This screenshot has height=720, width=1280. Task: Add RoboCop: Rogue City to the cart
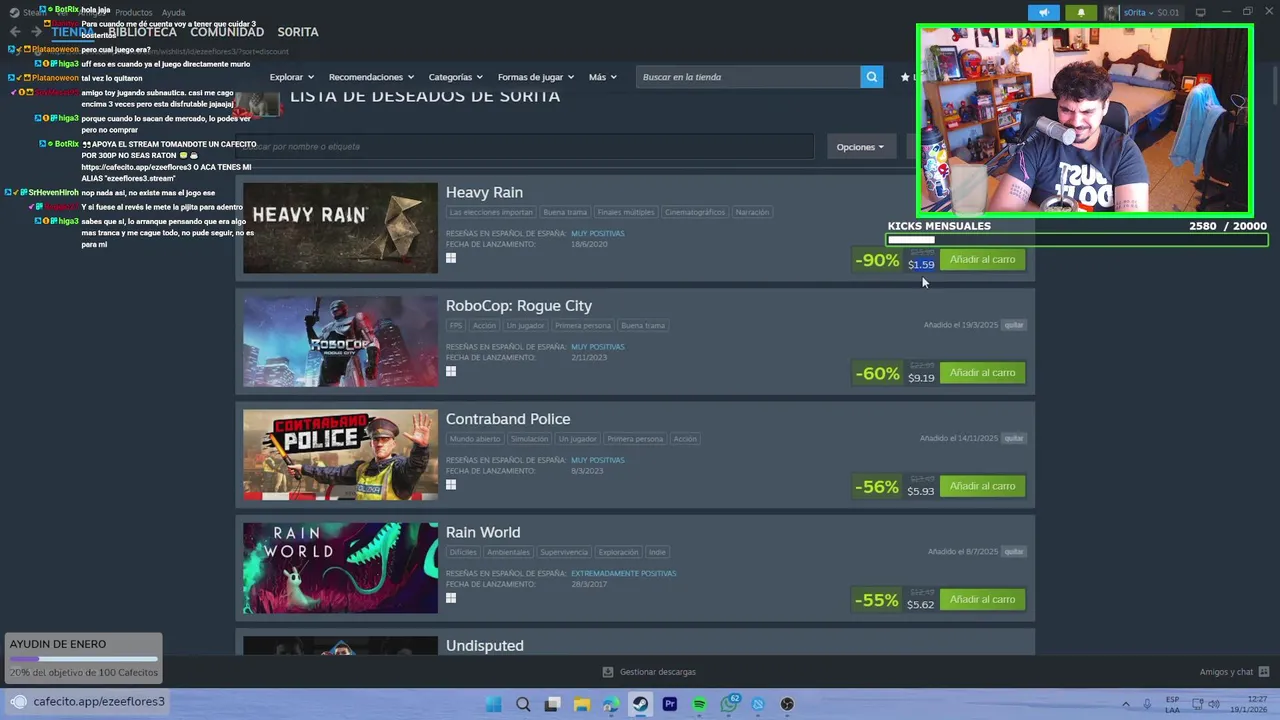point(982,372)
